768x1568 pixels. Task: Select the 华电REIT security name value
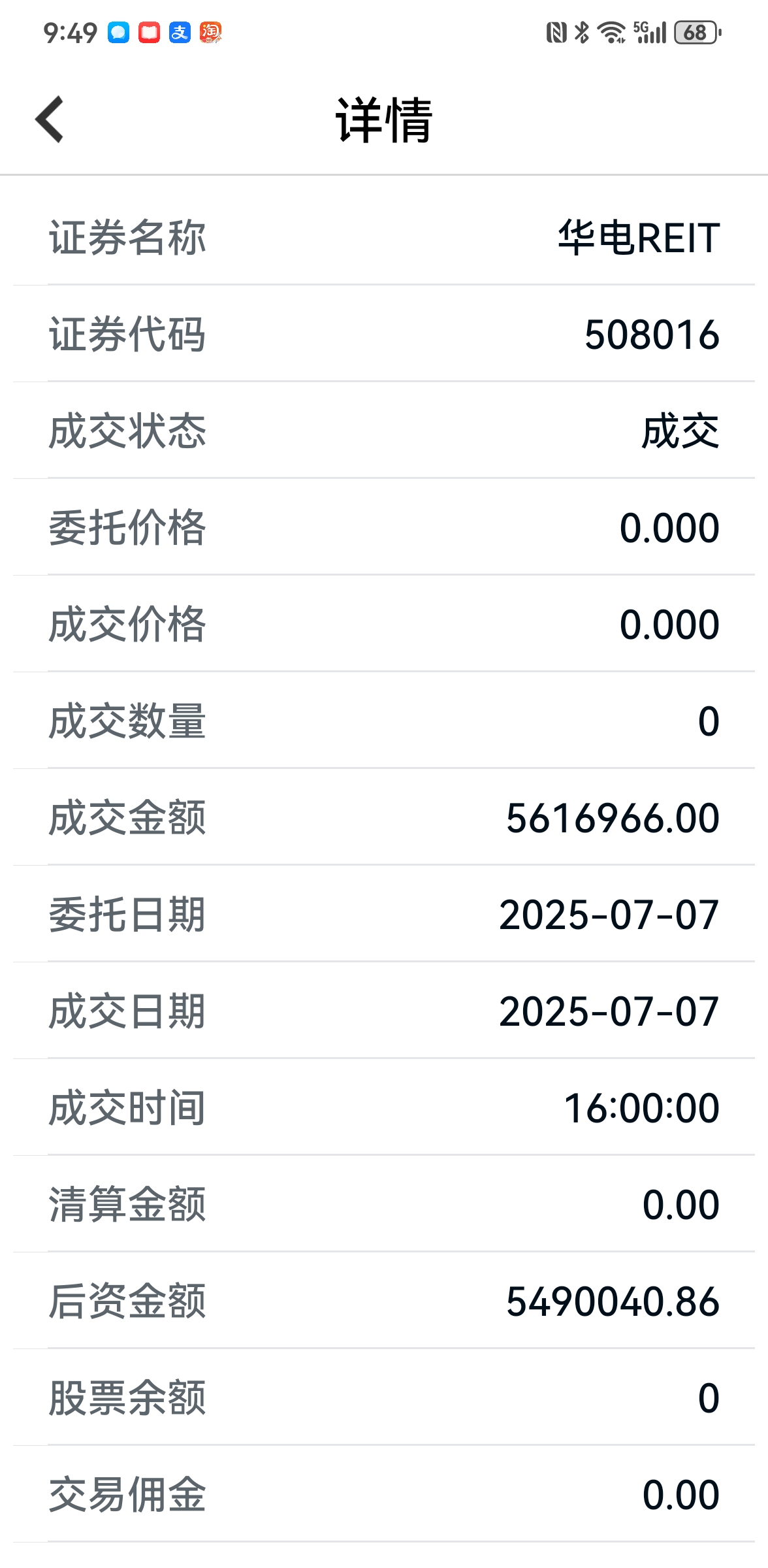(639, 237)
